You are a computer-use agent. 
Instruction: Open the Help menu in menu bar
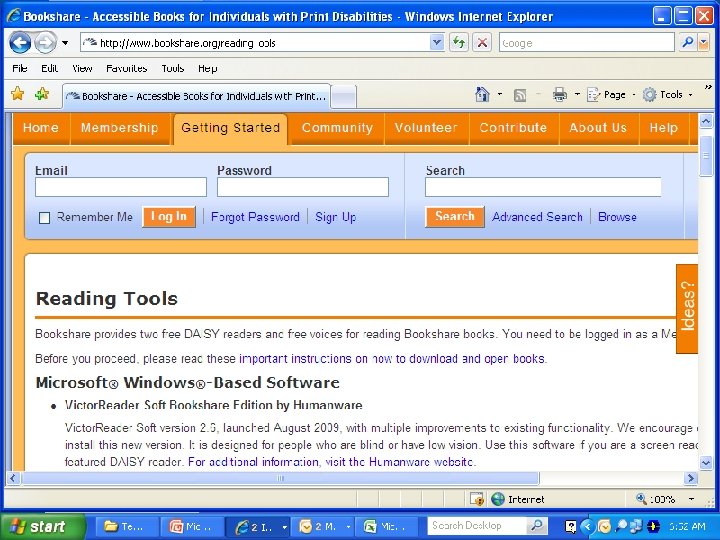click(x=208, y=68)
